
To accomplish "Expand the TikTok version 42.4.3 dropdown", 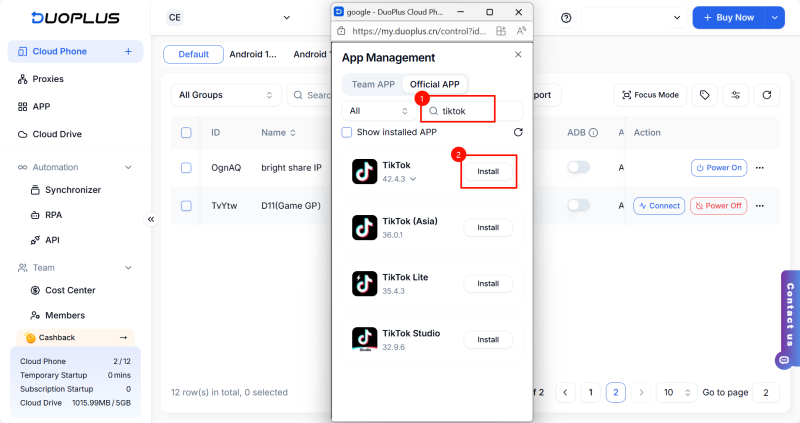I will (413, 179).
